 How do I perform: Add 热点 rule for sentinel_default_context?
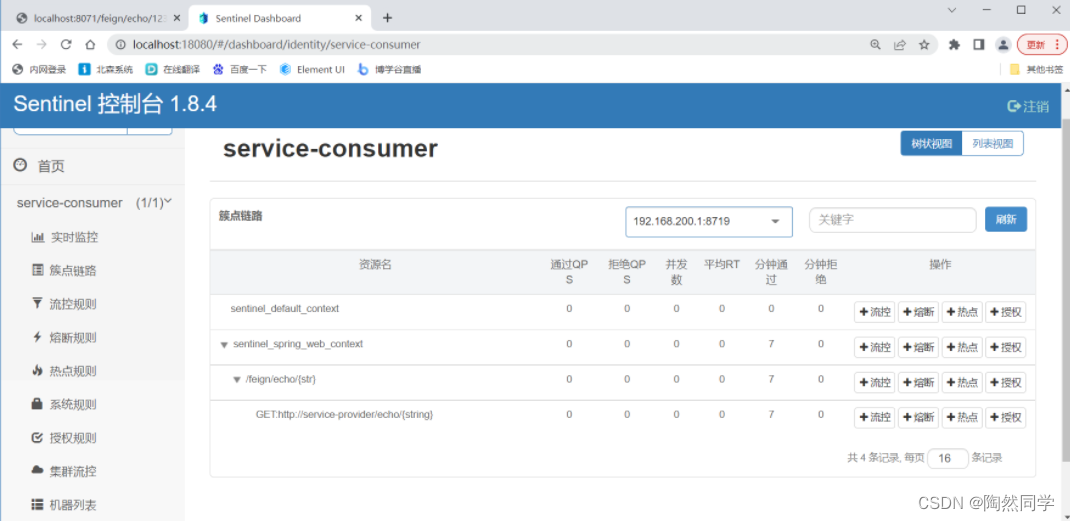tap(962, 312)
